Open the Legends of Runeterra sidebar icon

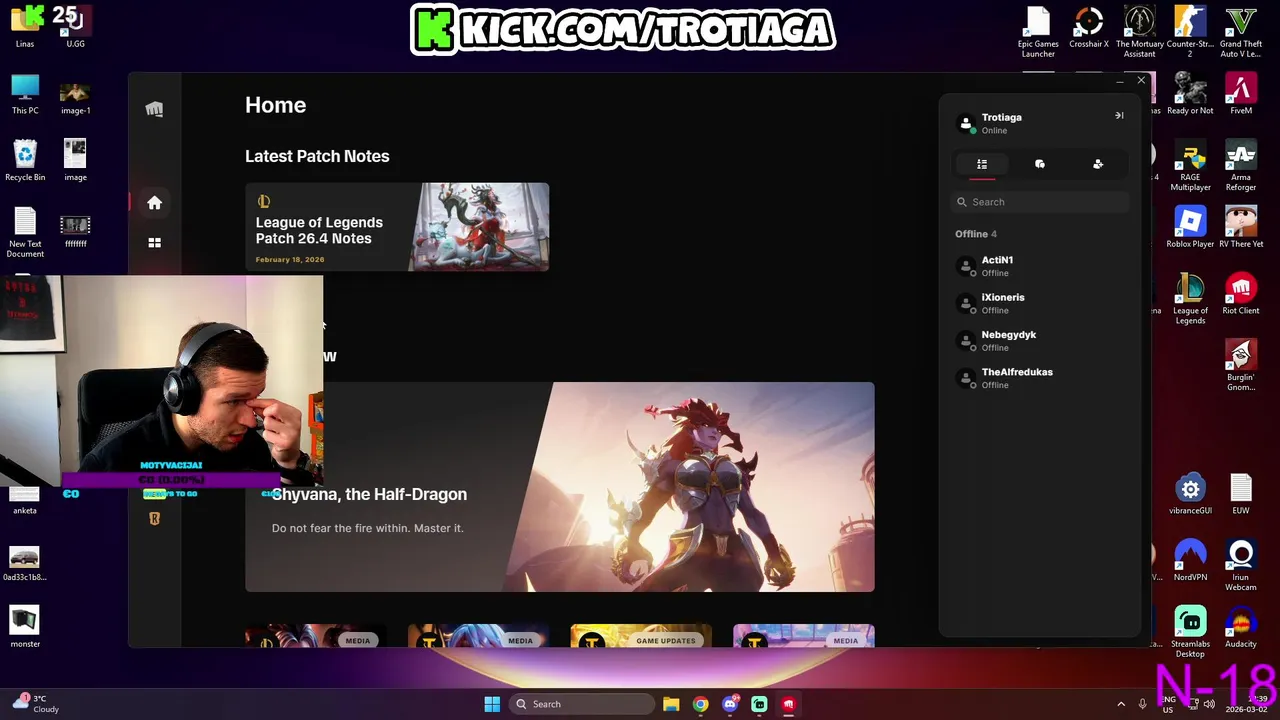click(154, 518)
